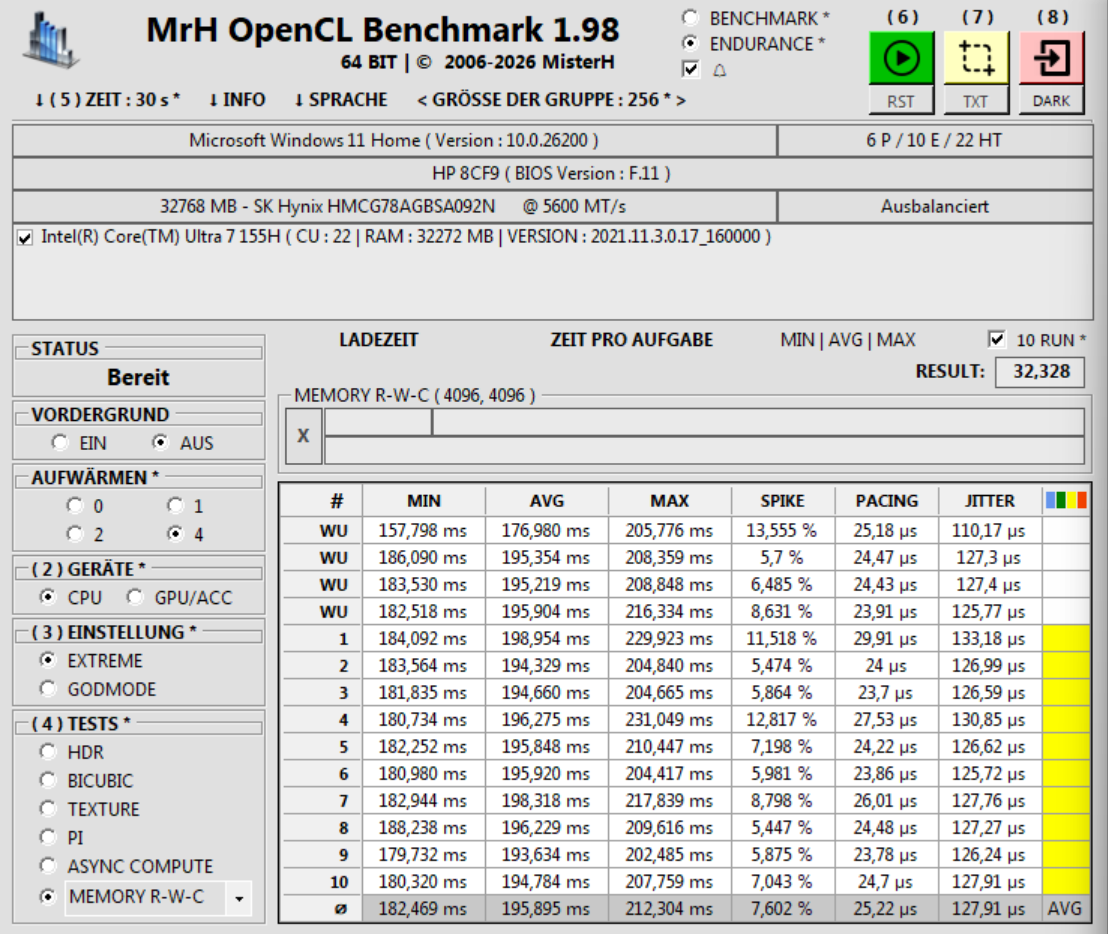This screenshot has height=934, width=1108.
Task: Choose GPU/ACC as device
Action: [134, 597]
